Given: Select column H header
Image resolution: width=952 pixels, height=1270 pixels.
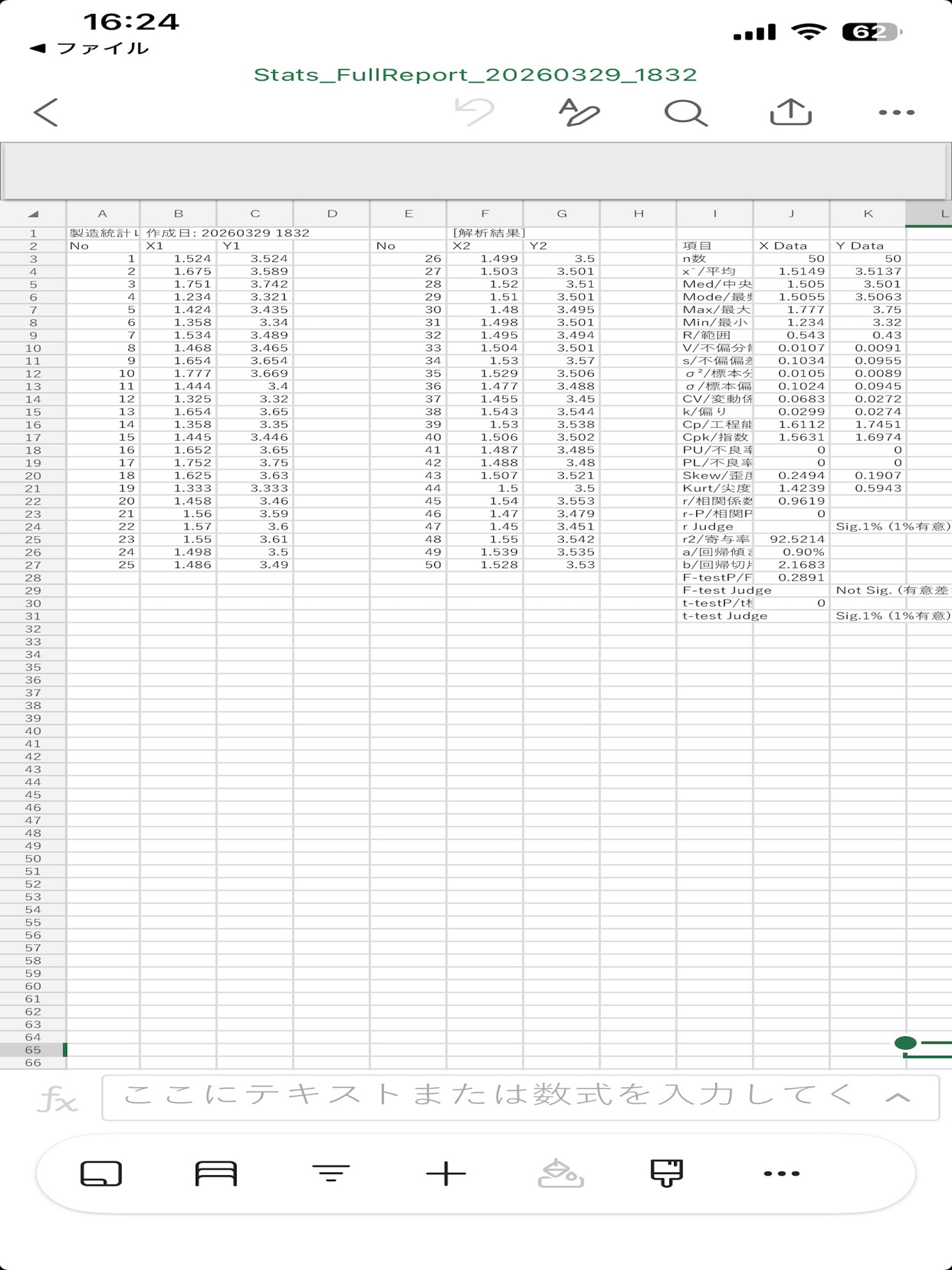Looking at the screenshot, I should tap(639, 213).
